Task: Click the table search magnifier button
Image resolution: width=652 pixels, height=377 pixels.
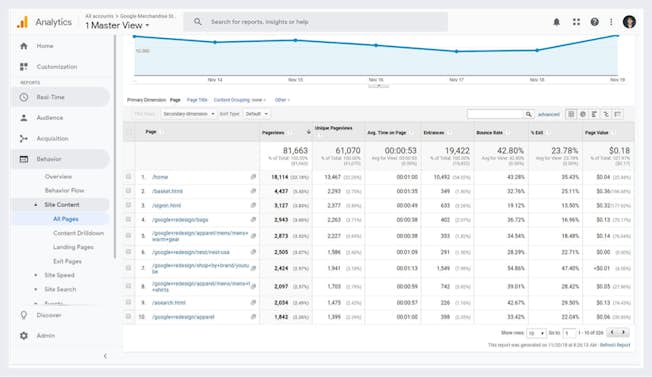Action: pos(529,114)
